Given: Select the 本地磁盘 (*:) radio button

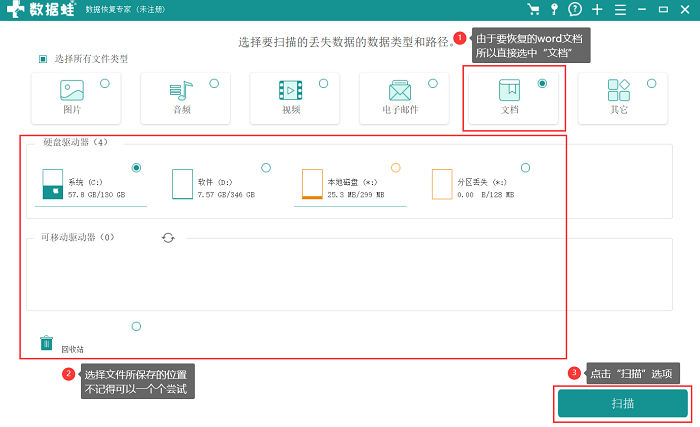Looking at the screenshot, I should (x=396, y=168).
